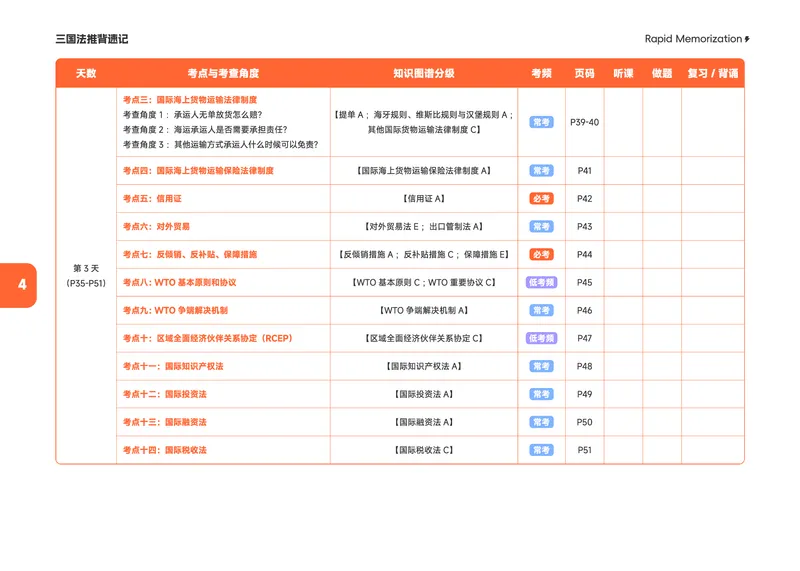Click the 听课 column header
The width and height of the screenshot is (800, 571).
pos(623,73)
